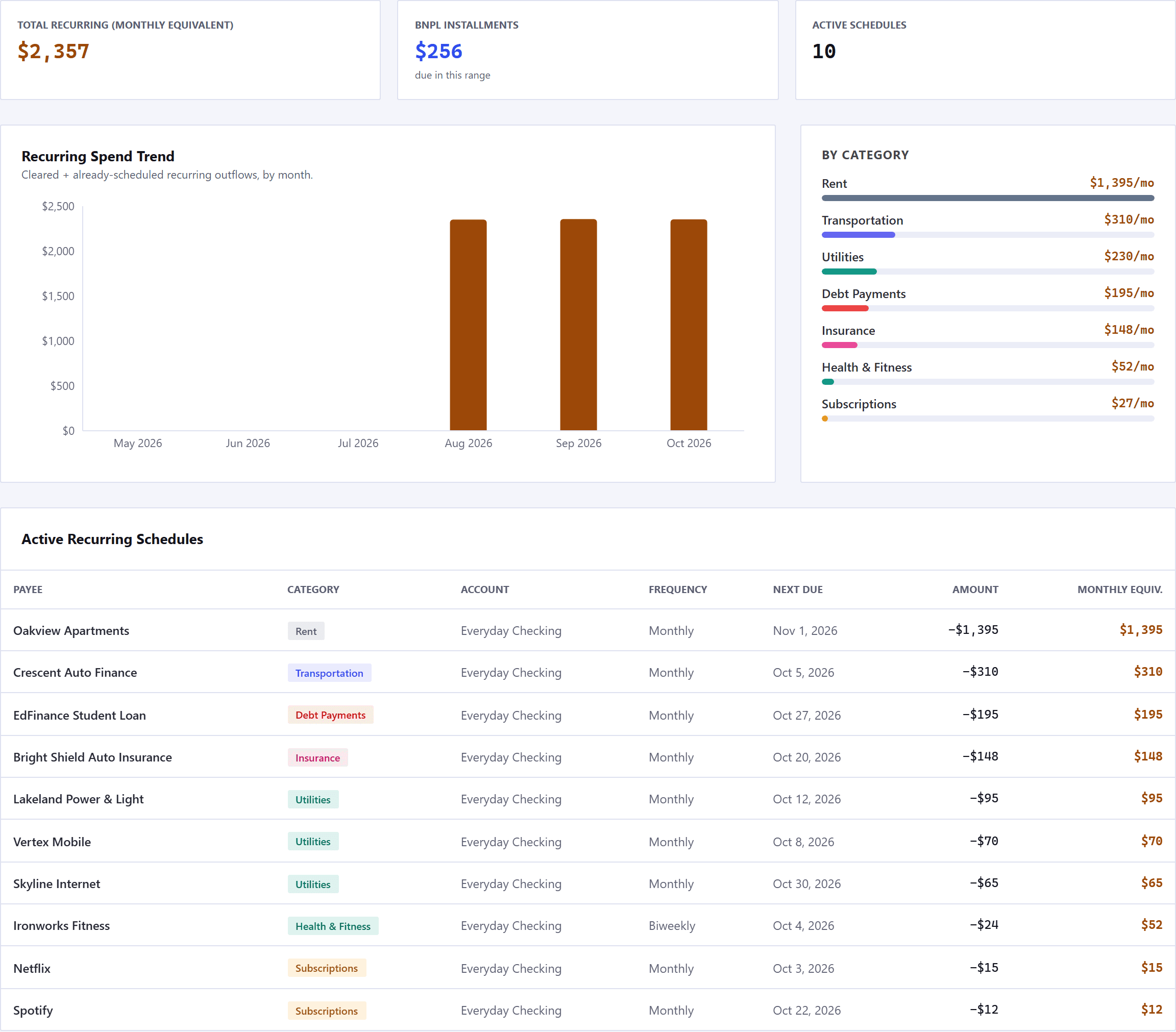Viewport: 1176px width, 1032px height.
Task: Click the $52 monthly equivalent cell
Action: point(1152,925)
